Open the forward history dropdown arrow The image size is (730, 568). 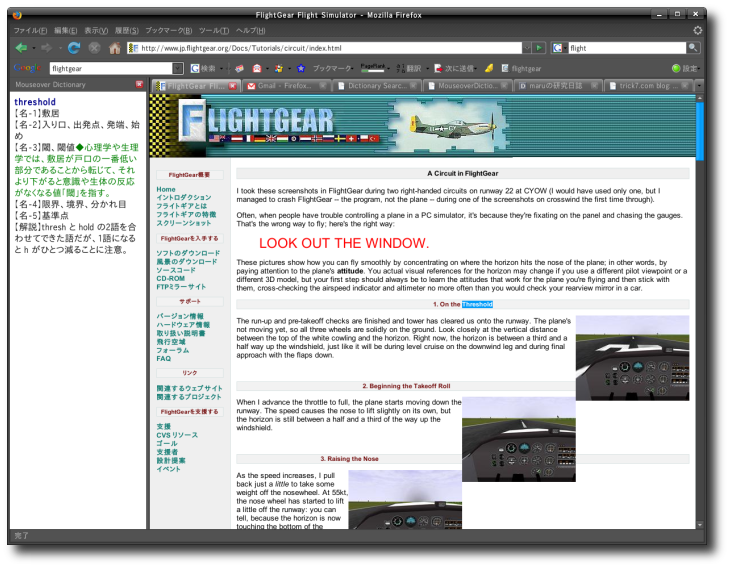pos(60,48)
